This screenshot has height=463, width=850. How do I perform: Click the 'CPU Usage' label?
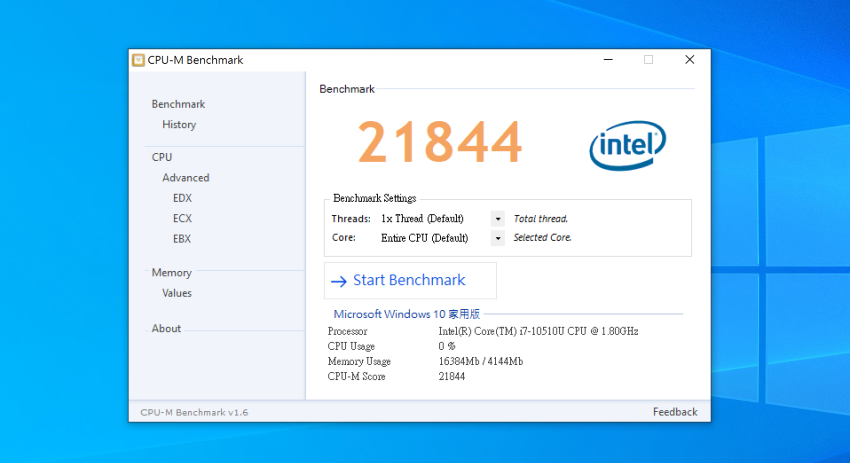point(351,346)
